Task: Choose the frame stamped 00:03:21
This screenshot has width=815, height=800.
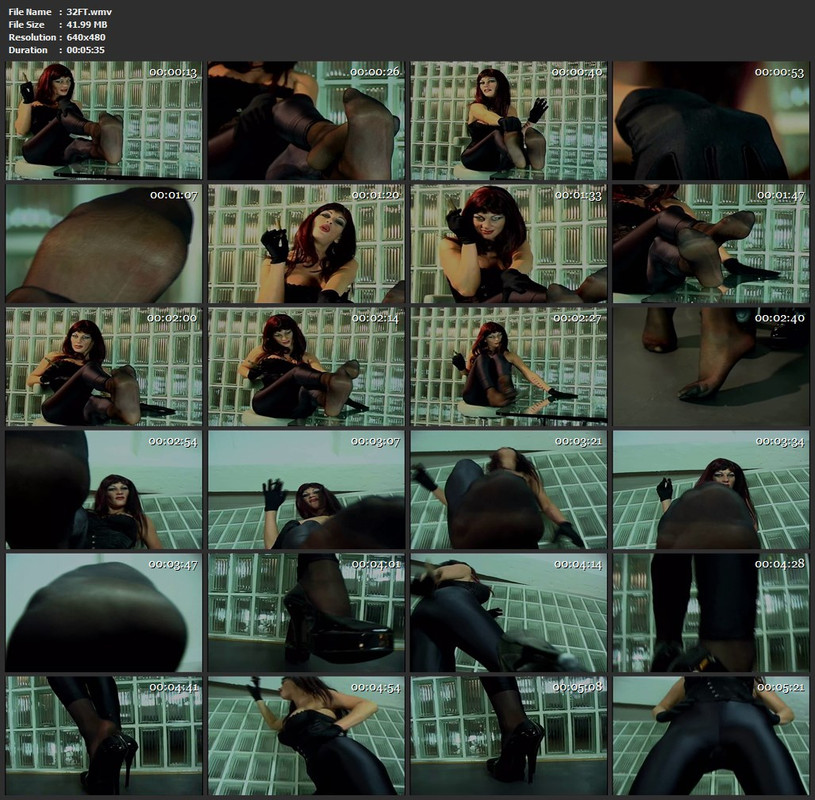Action: click(509, 490)
